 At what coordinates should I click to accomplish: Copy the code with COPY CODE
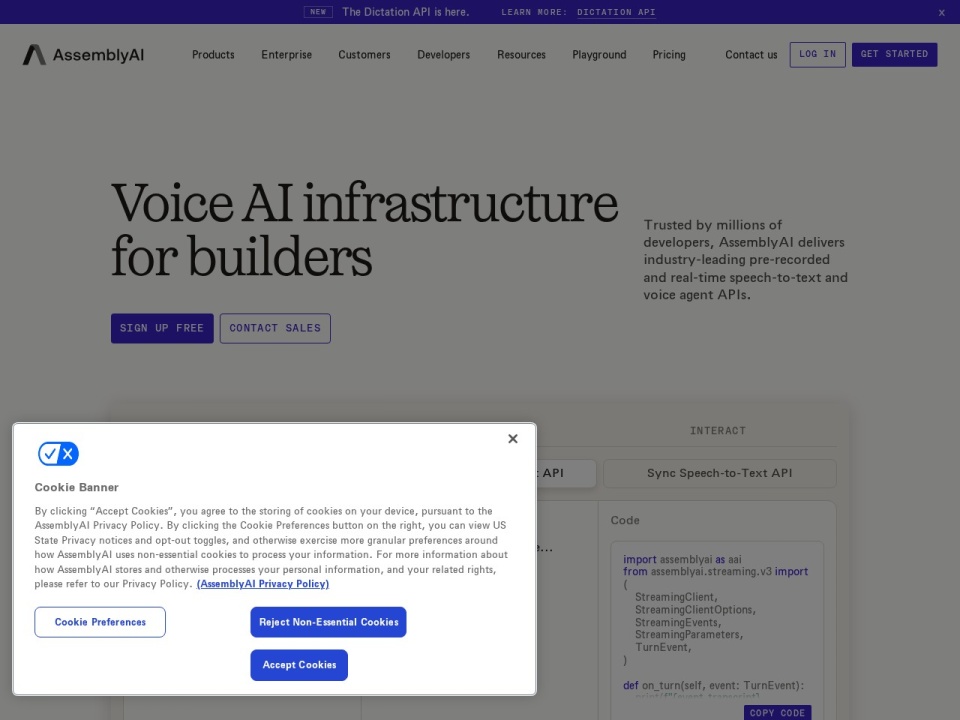777,713
